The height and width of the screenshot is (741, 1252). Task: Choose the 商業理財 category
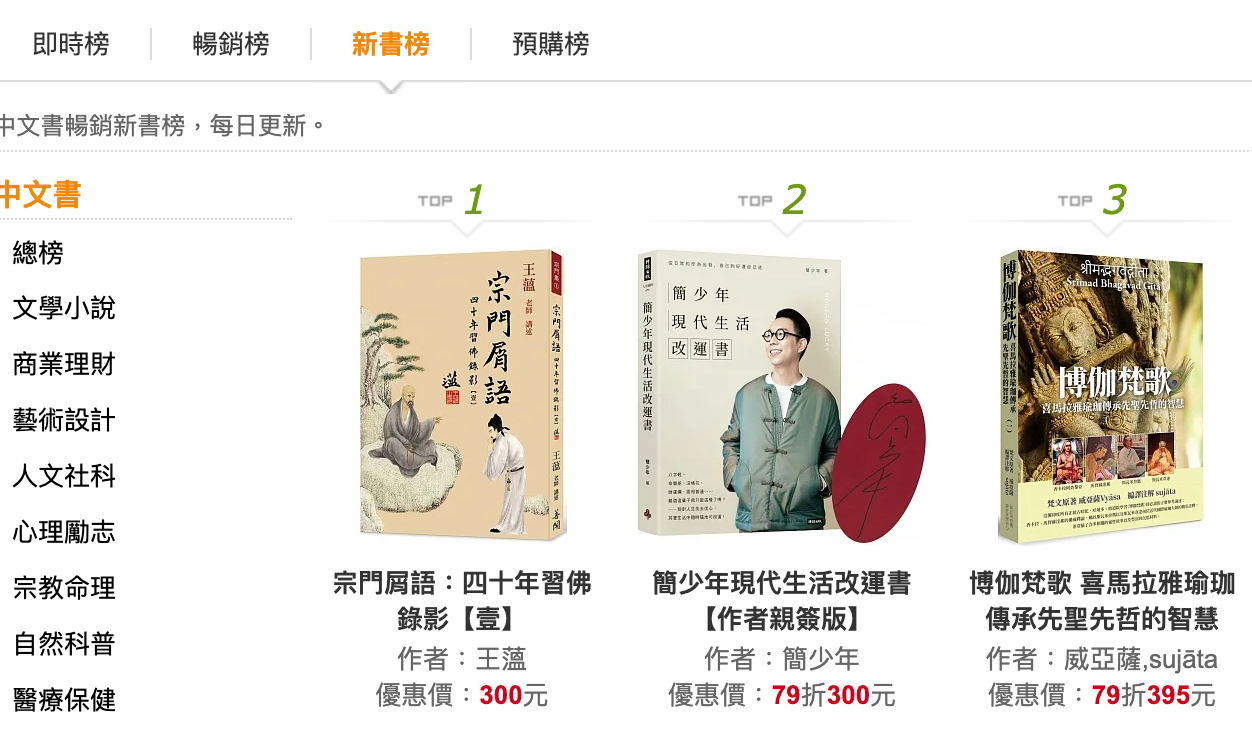[64, 364]
